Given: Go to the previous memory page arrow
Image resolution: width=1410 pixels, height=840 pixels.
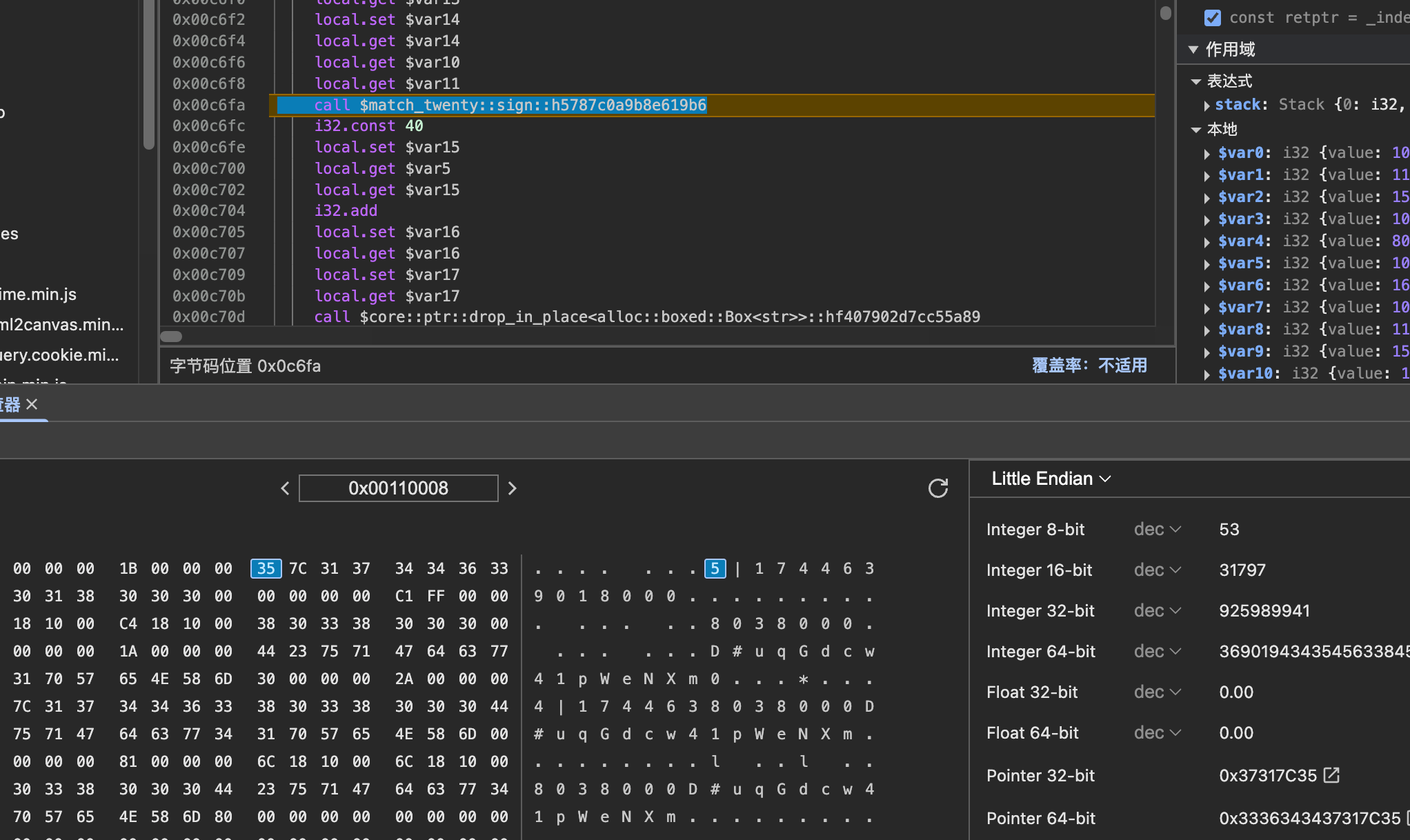Looking at the screenshot, I should pos(285,488).
